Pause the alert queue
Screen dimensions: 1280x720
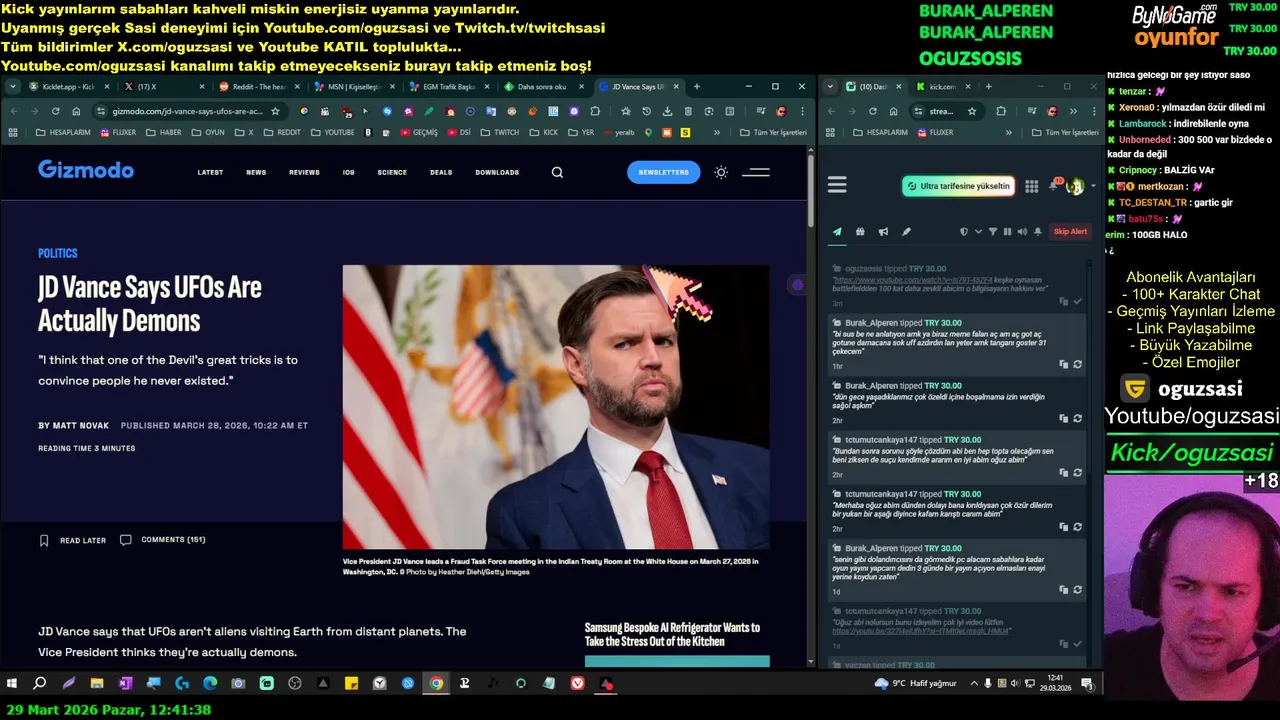[x=1007, y=232]
